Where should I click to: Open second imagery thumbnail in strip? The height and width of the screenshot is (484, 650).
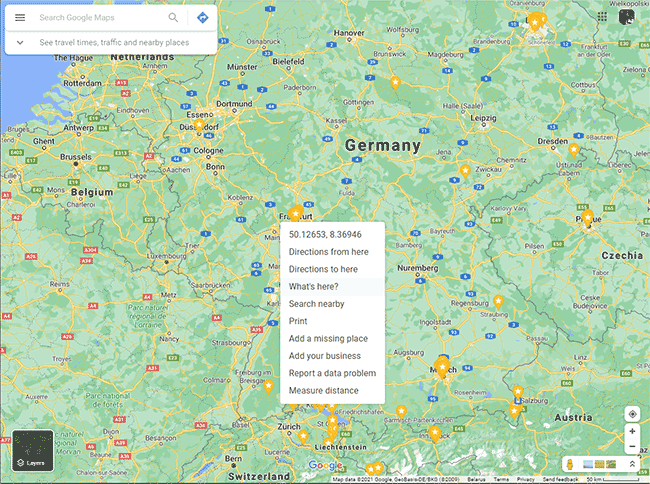point(599,465)
